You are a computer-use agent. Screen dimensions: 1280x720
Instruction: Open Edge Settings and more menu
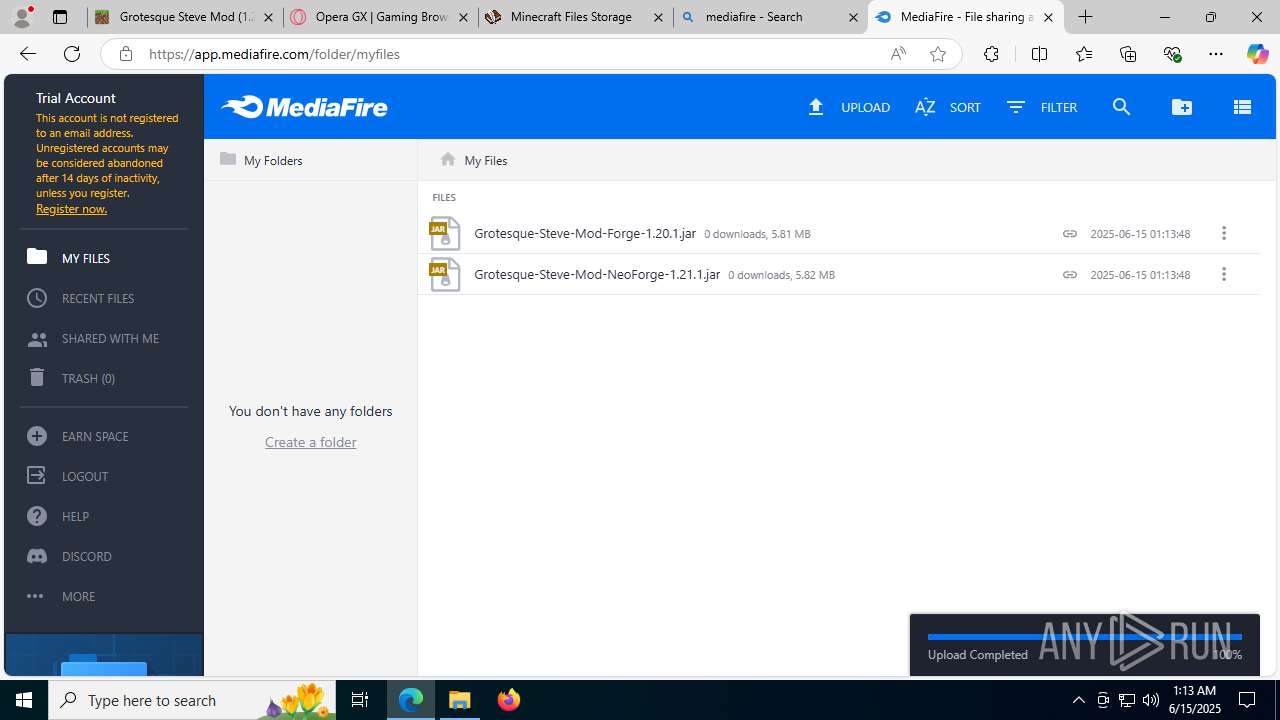1216,54
